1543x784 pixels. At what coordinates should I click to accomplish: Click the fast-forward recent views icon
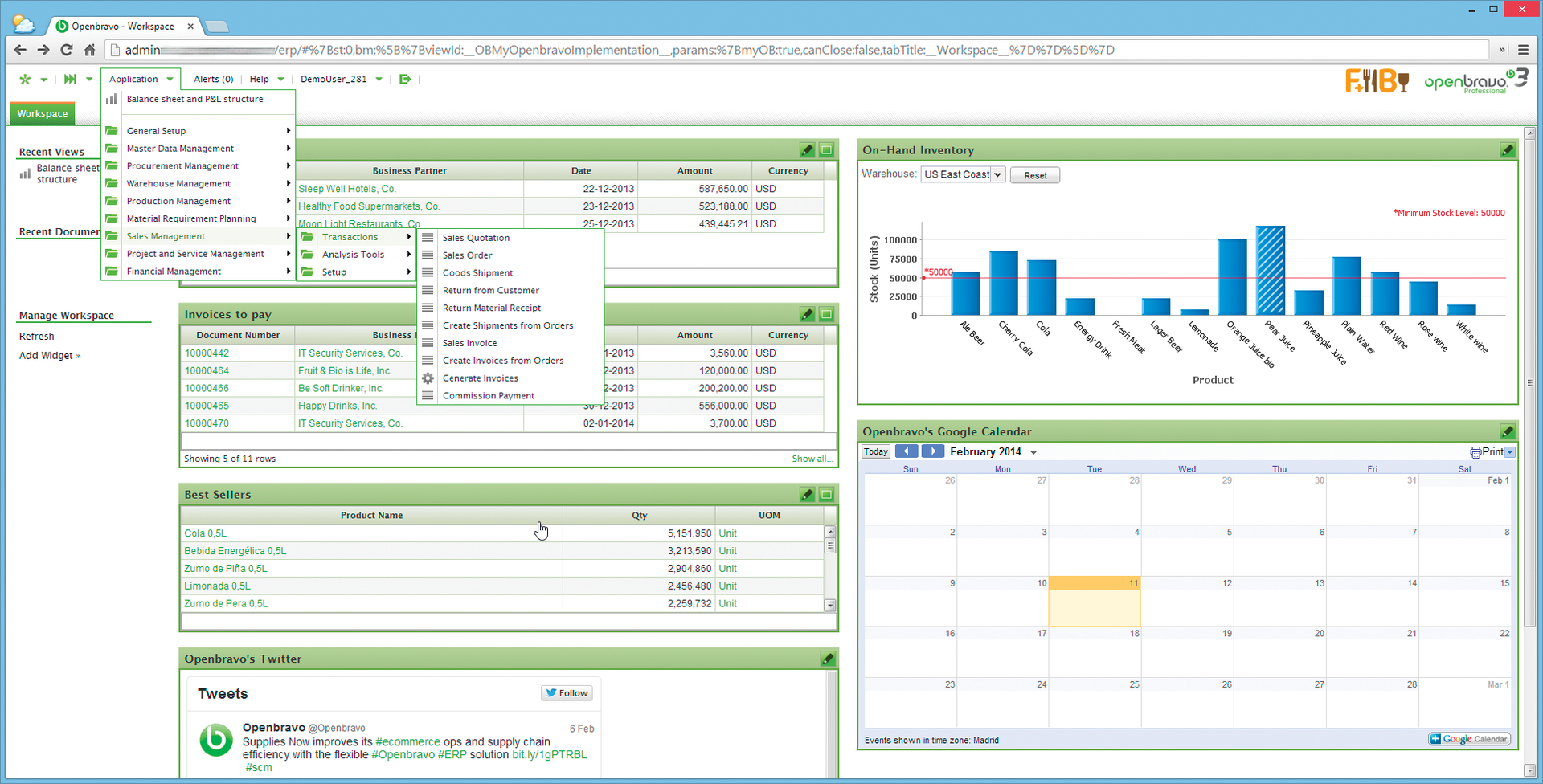pos(71,79)
